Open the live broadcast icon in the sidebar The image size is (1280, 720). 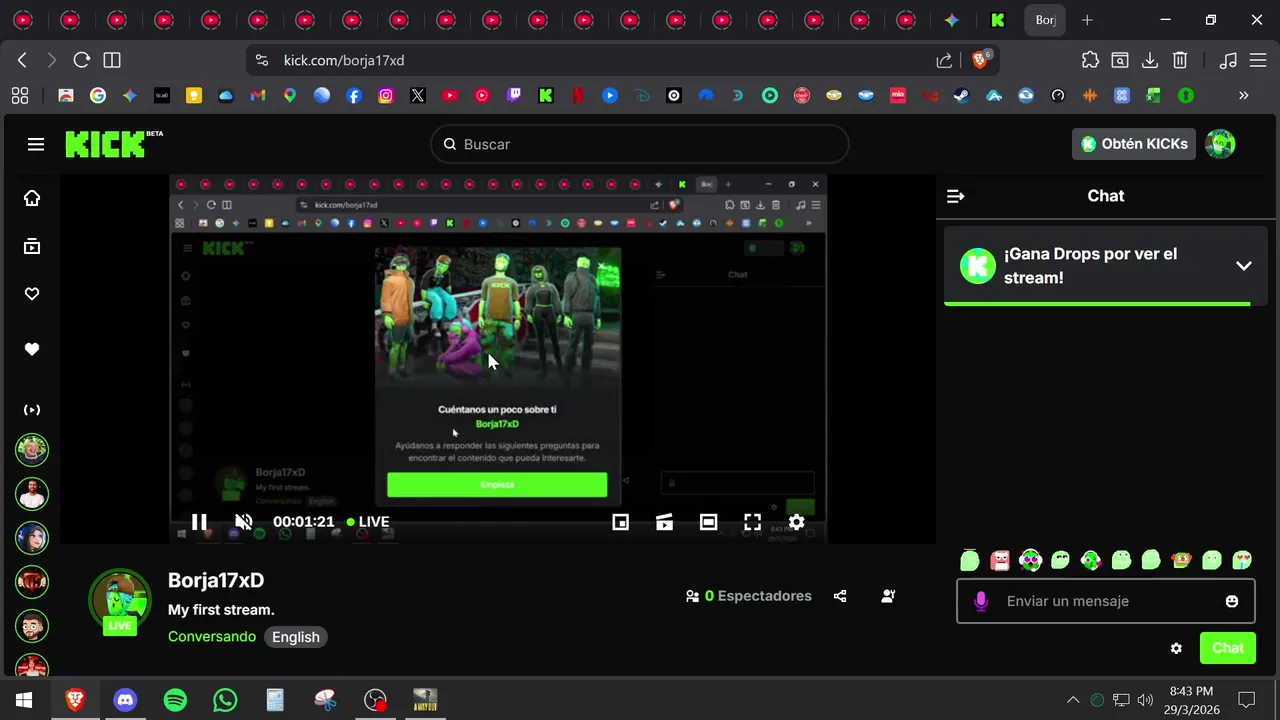click(x=32, y=410)
